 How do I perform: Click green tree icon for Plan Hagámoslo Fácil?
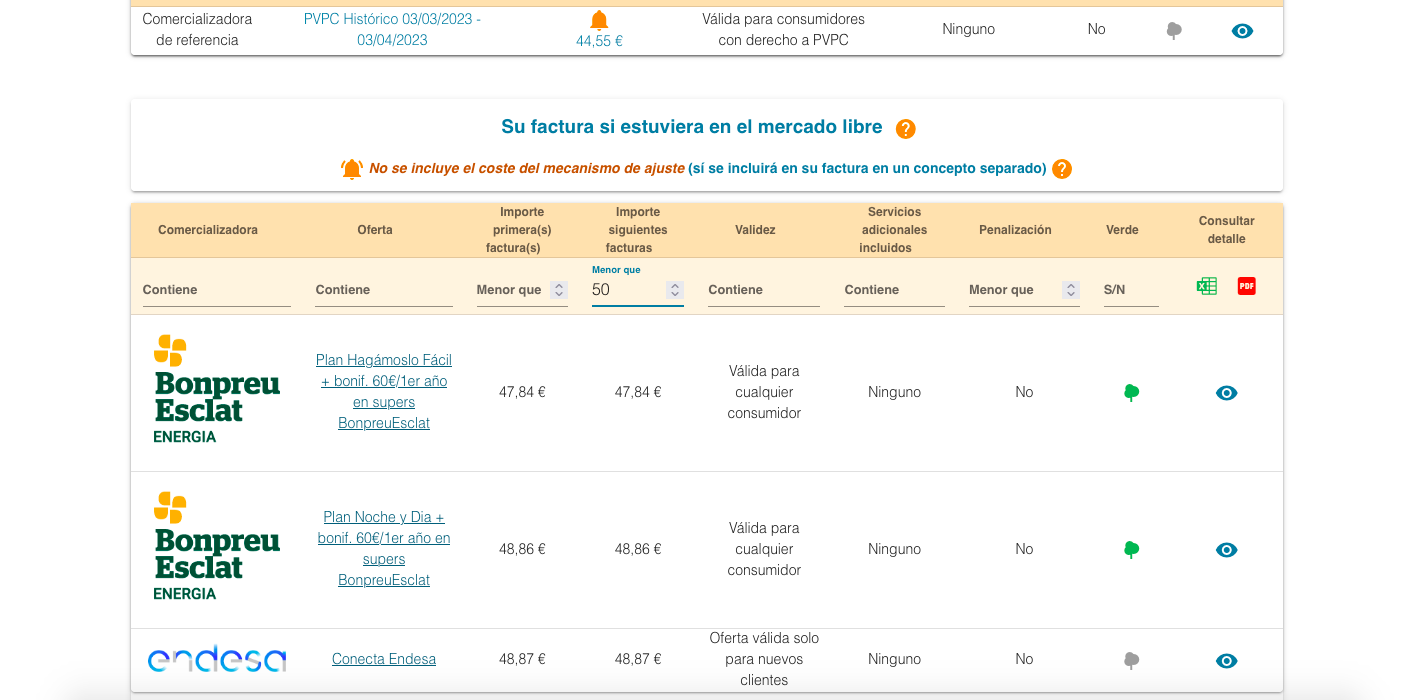pyautogui.click(x=1131, y=393)
